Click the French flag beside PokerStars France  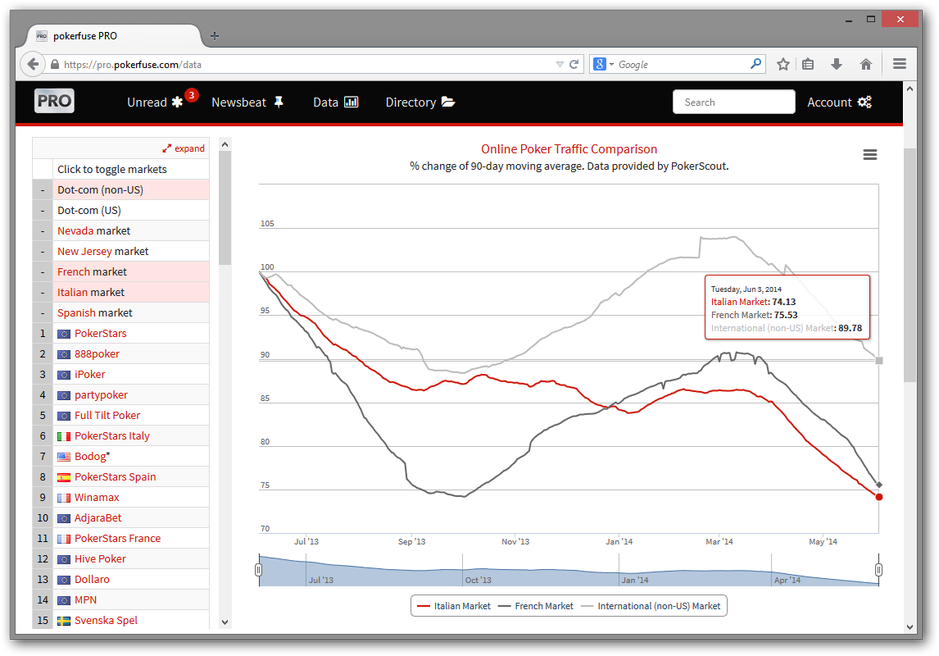(63, 539)
